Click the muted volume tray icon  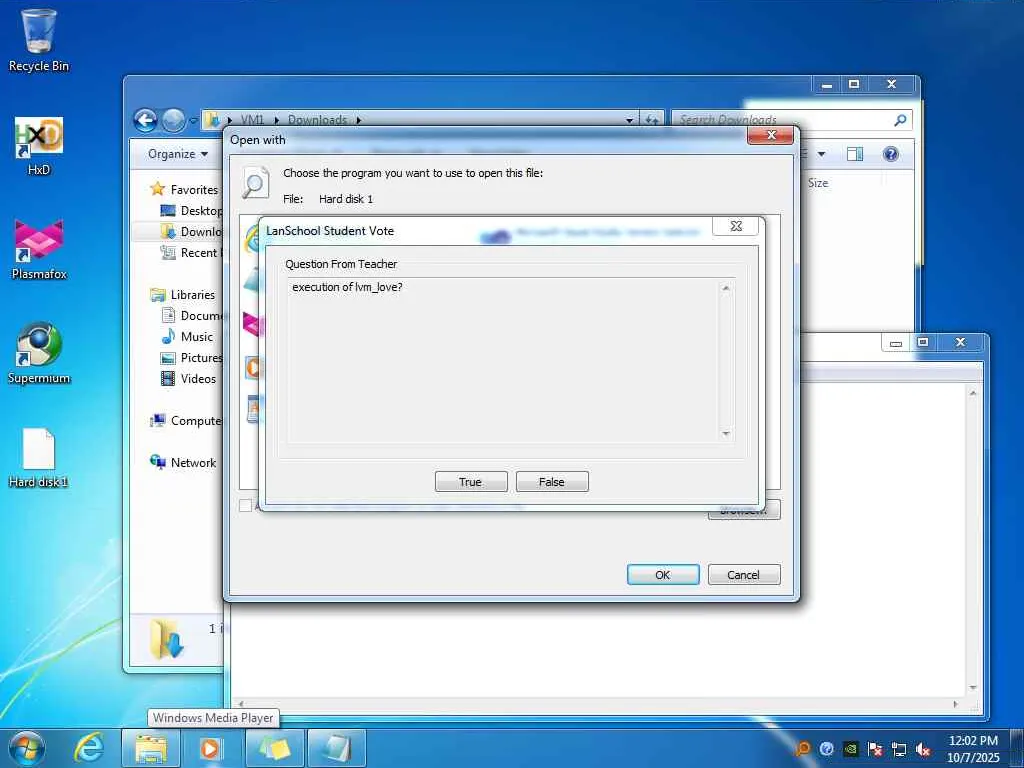(x=923, y=749)
